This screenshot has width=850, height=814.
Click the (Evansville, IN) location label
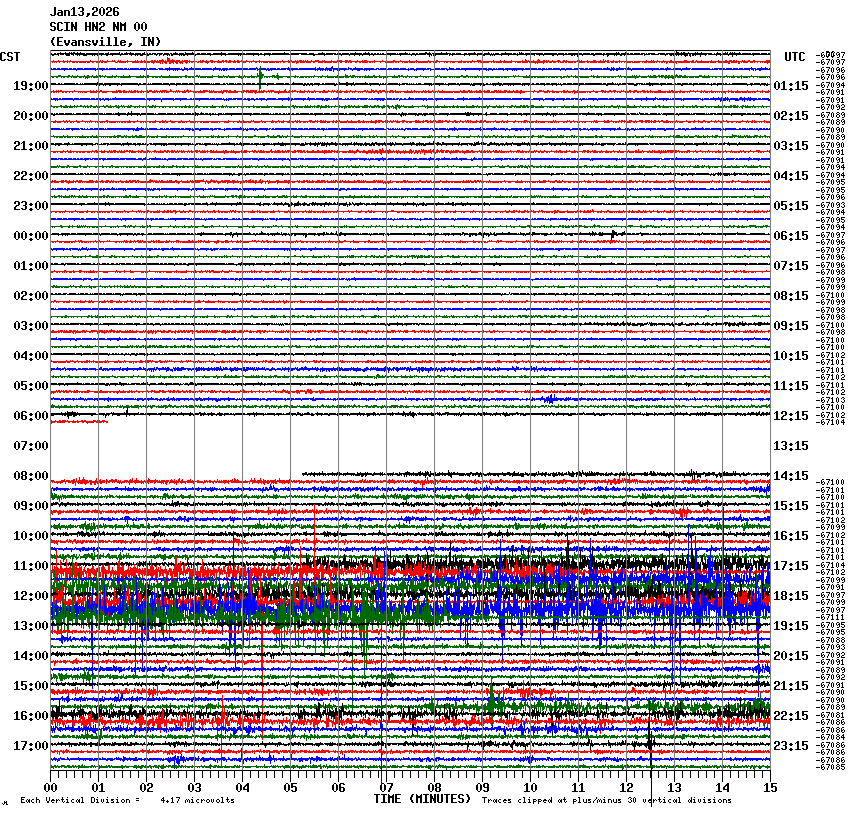click(104, 41)
